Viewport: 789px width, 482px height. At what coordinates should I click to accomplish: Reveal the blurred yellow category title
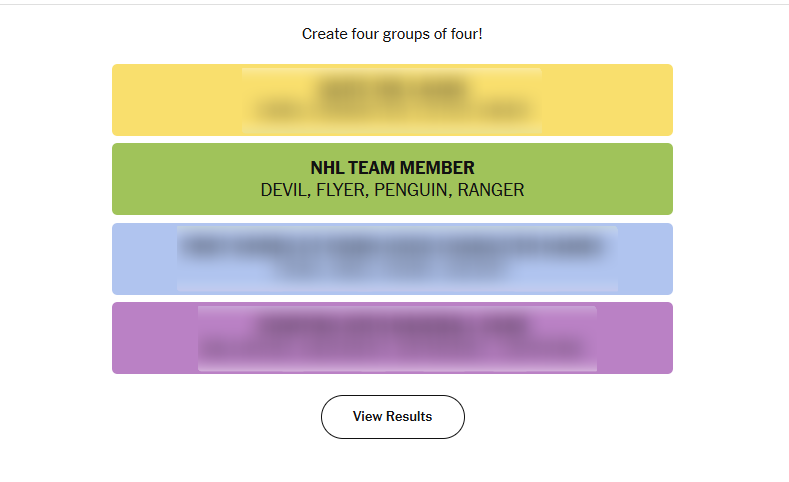(392, 89)
